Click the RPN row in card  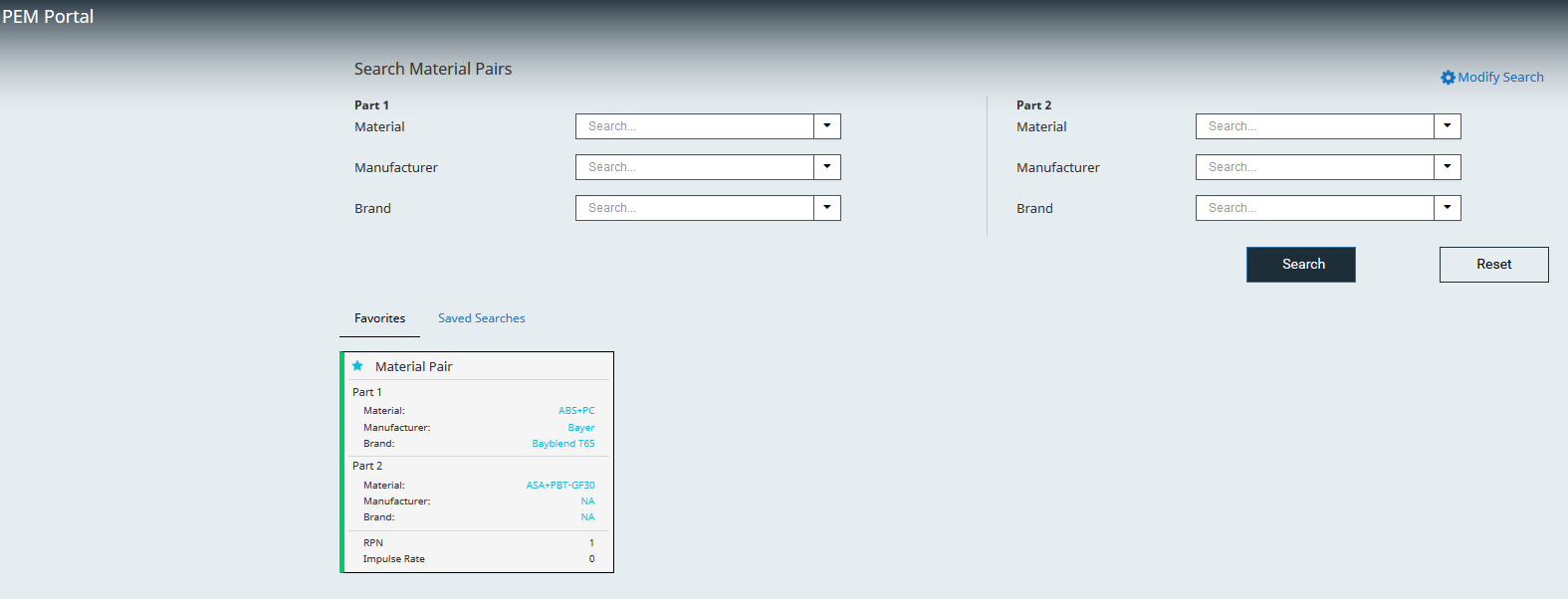[x=478, y=543]
